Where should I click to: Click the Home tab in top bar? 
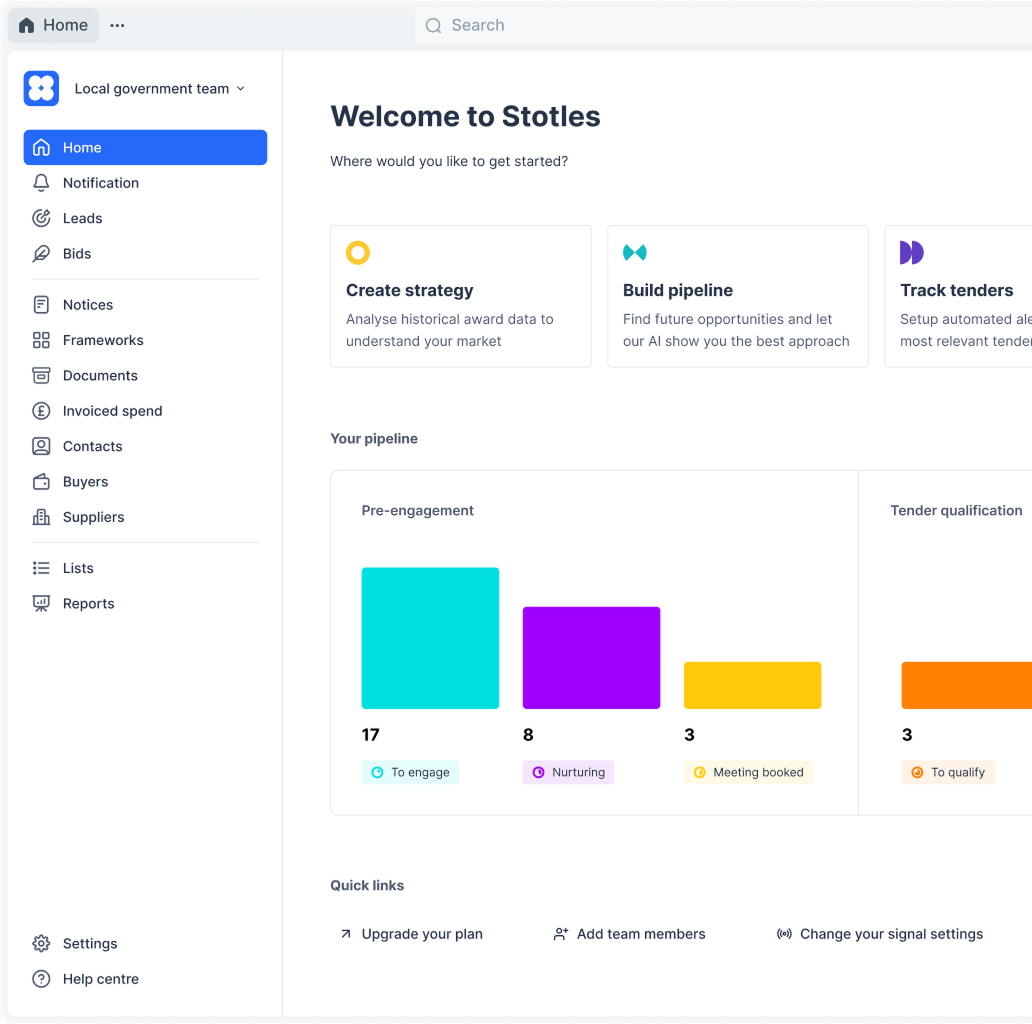point(53,26)
